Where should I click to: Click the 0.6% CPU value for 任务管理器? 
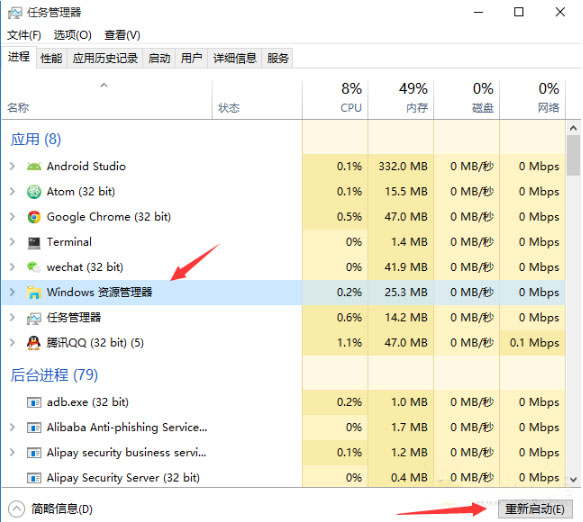(349, 318)
